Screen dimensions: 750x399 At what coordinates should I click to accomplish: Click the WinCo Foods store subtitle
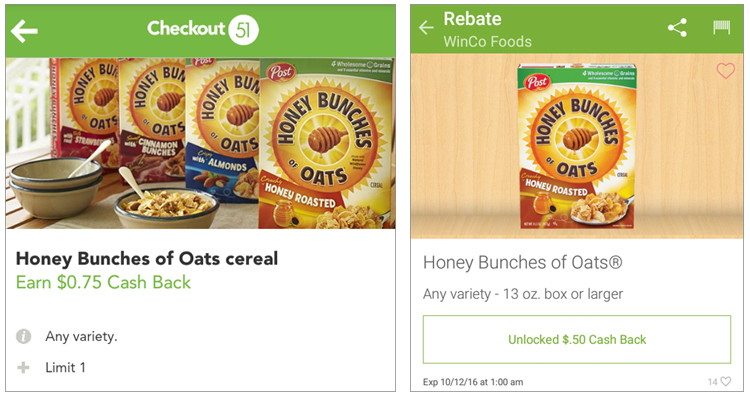point(487,42)
